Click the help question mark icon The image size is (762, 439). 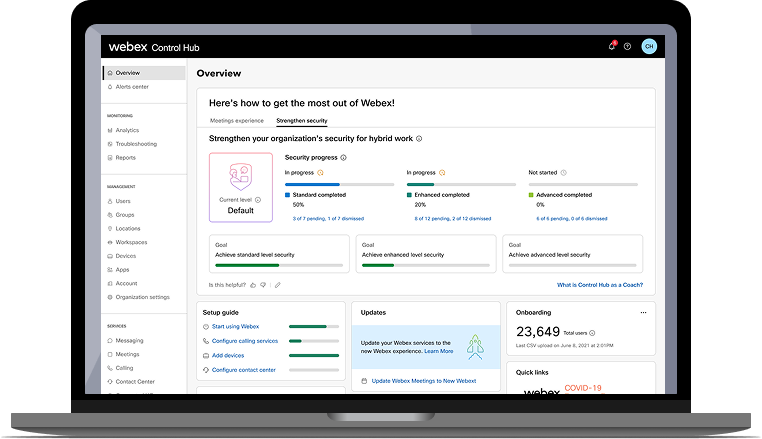click(x=627, y=47)
